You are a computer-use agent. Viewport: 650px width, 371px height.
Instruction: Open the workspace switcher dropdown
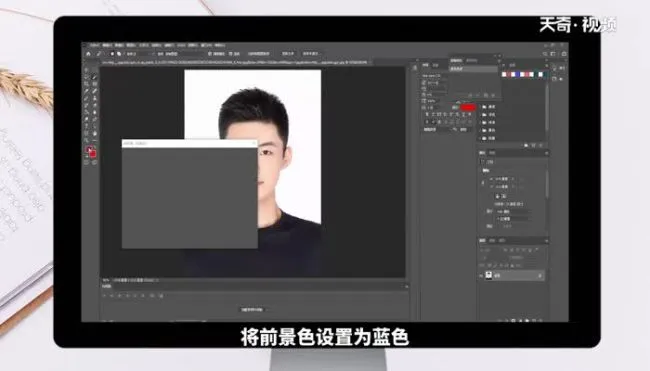pos(553,54)
